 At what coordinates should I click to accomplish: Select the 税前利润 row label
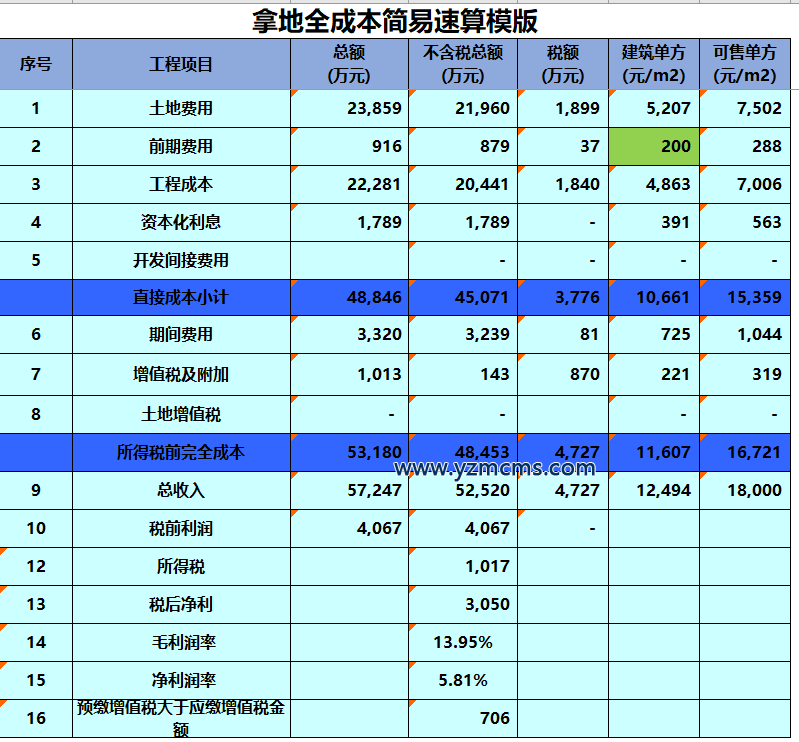(181, 528)
